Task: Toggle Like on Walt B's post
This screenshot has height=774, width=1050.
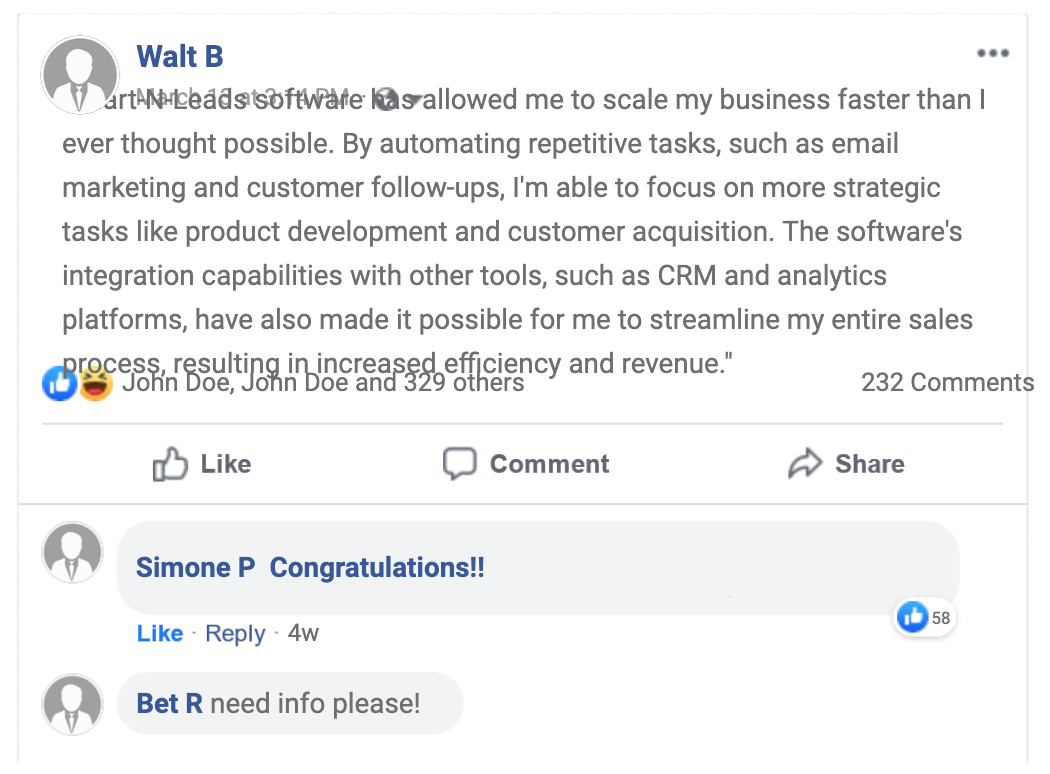Action: point(202,464)
